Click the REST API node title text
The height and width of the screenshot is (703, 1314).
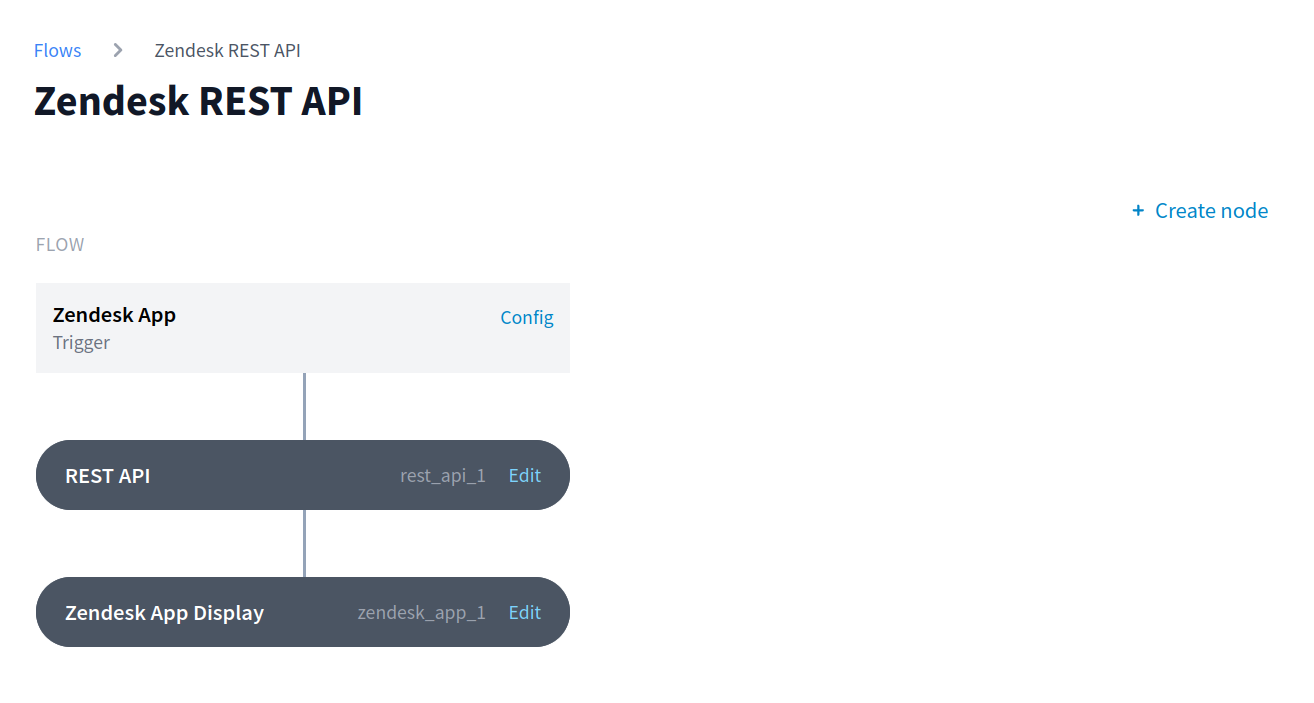point(108,475)
